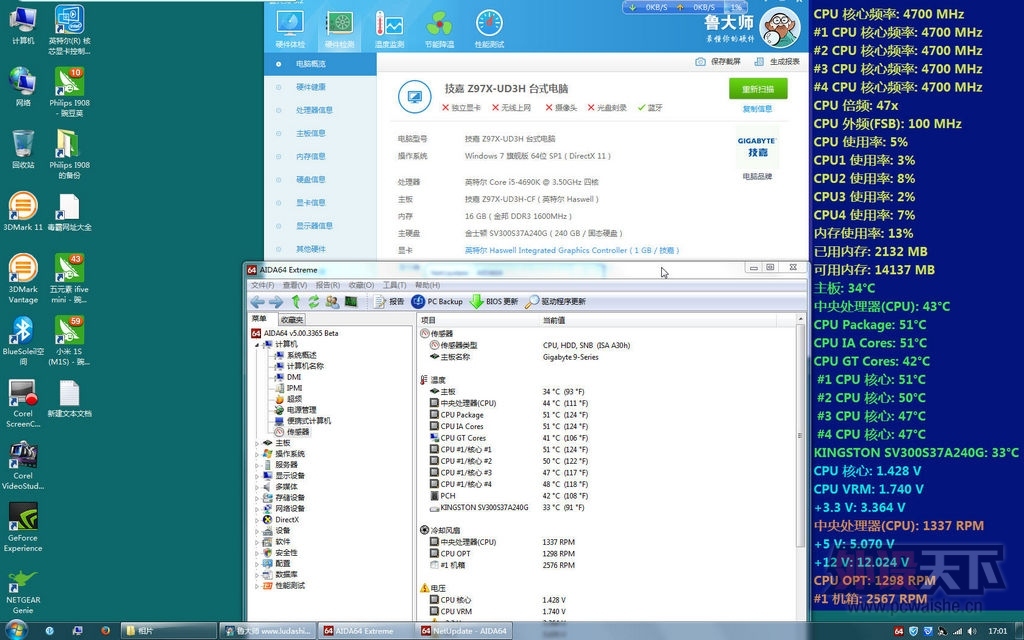
Task: Open the 查看(V) menu in AIDA64
Action: (295, 285)
